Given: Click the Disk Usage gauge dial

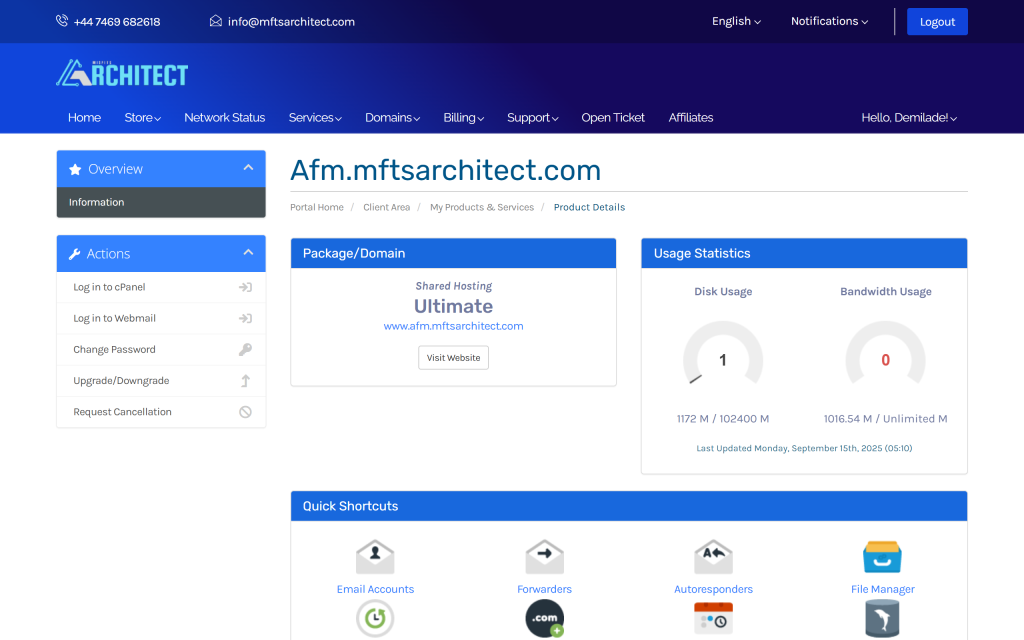Looking at the screenshot, I should [x=723, y=360].
